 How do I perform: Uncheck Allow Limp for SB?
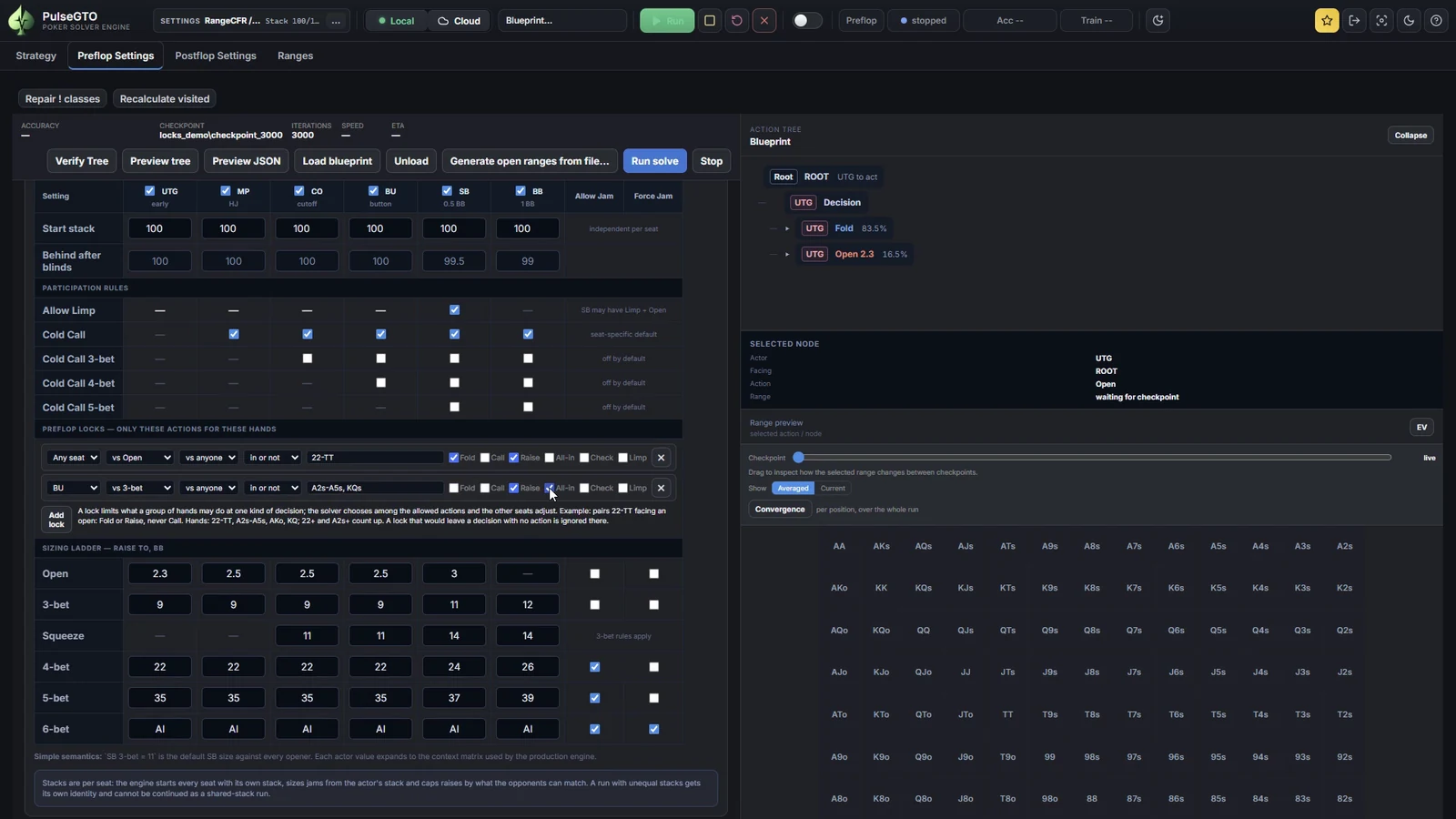pyautogui.click(x=454, y=310)
